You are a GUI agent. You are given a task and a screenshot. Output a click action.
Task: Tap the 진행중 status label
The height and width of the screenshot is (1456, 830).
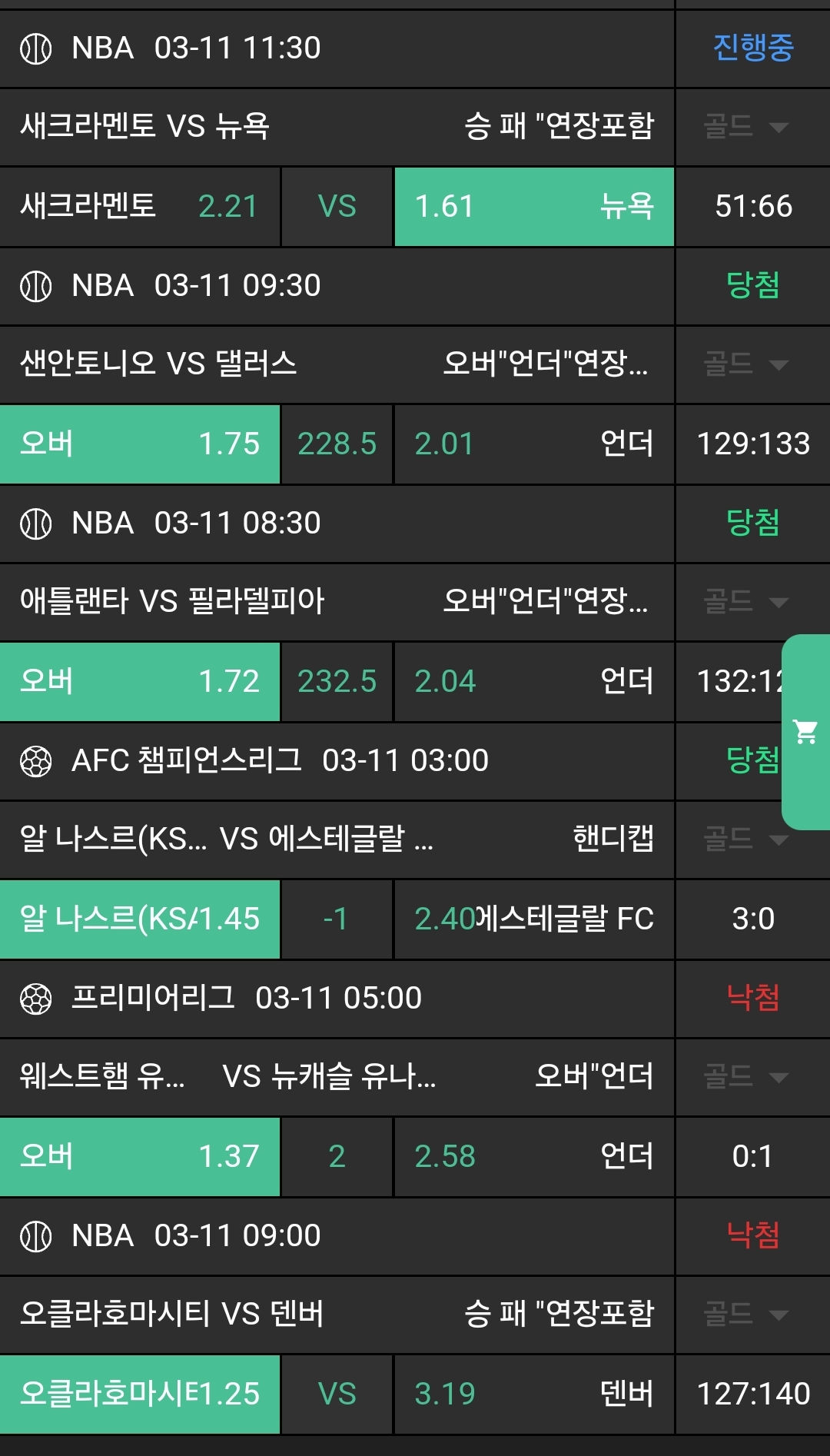click(752, 48)
